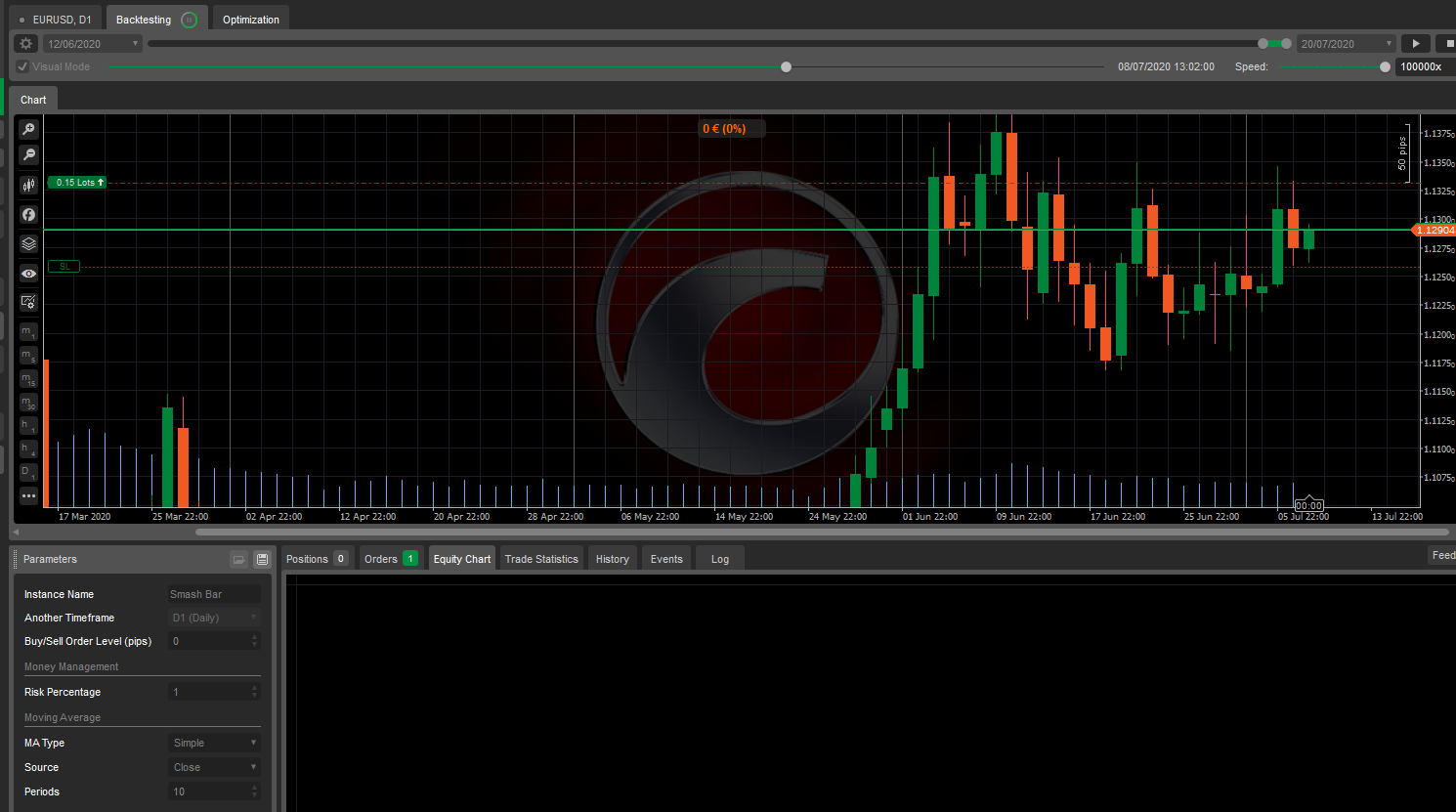1456x812 pixels.
Task: Open the Orders tab
Action: [391, 559]
